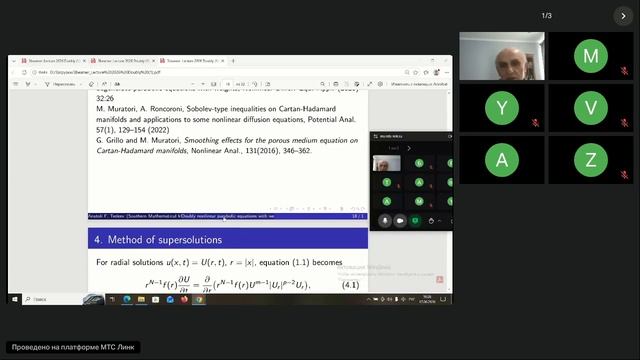Select the Draw (Нарисовать) tool
The height and width of the screenshot is (360, 640).
[60, 84]
